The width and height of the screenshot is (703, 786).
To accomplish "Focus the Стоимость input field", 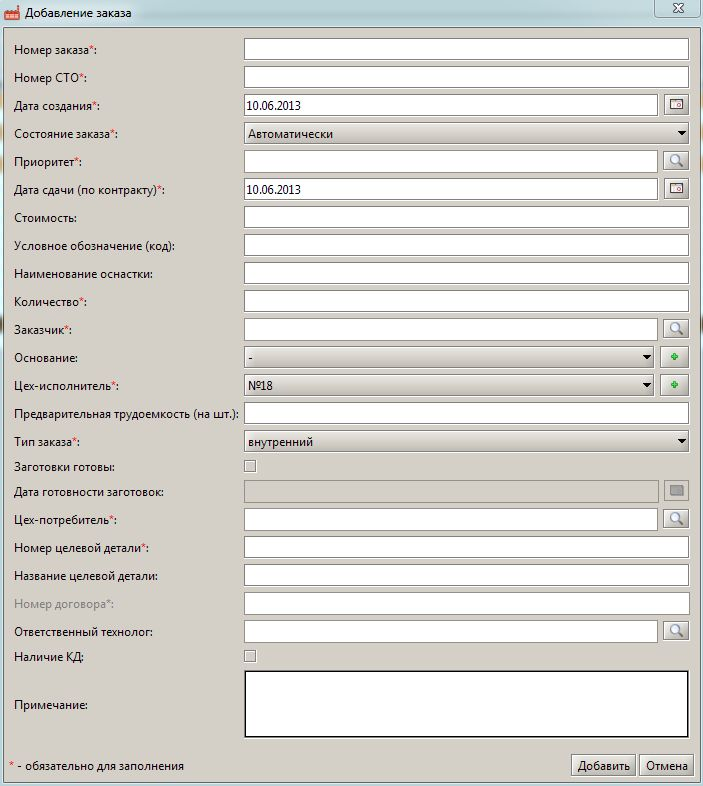I will click(x=466, y=218).
